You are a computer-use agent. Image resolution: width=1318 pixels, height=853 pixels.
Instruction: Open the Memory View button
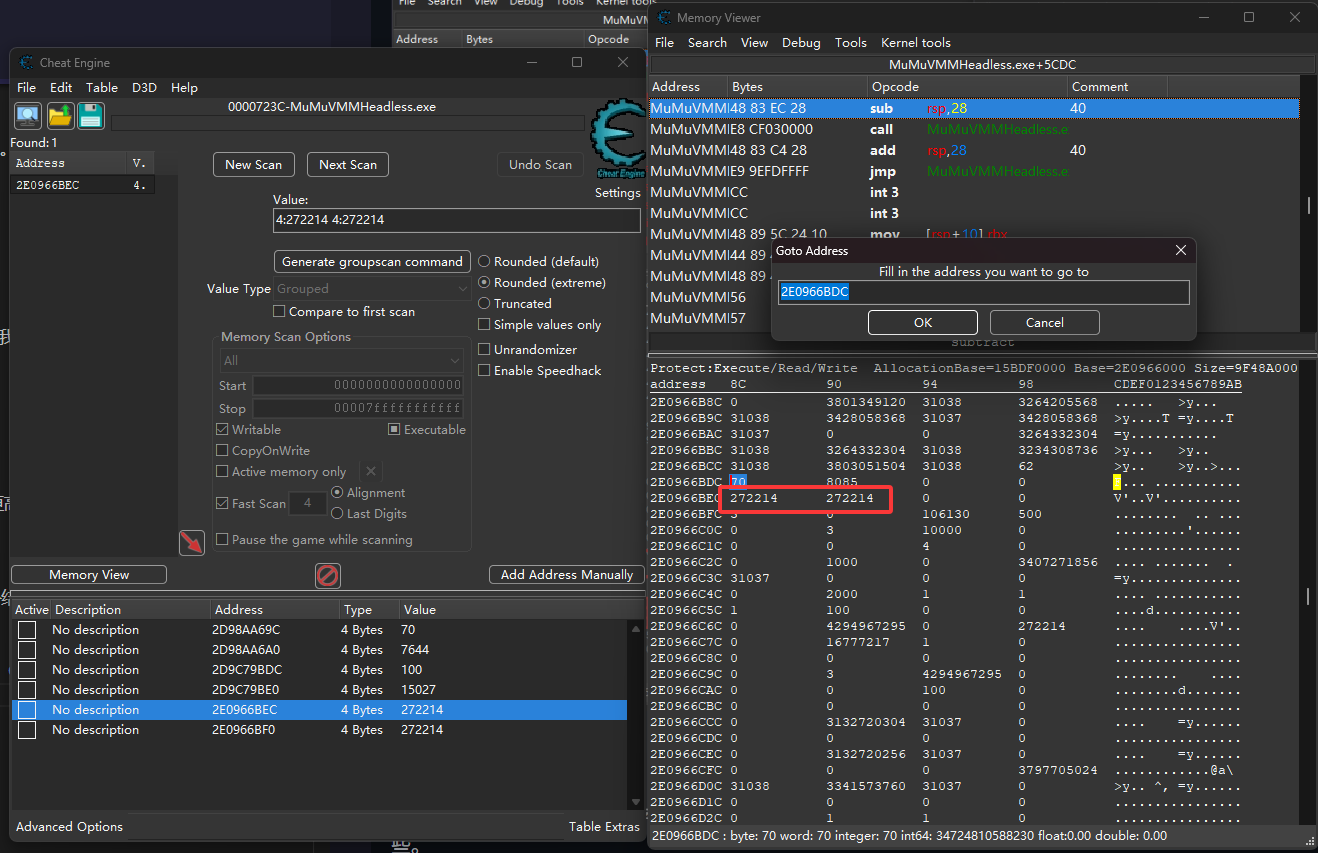(x=89, y=575)
